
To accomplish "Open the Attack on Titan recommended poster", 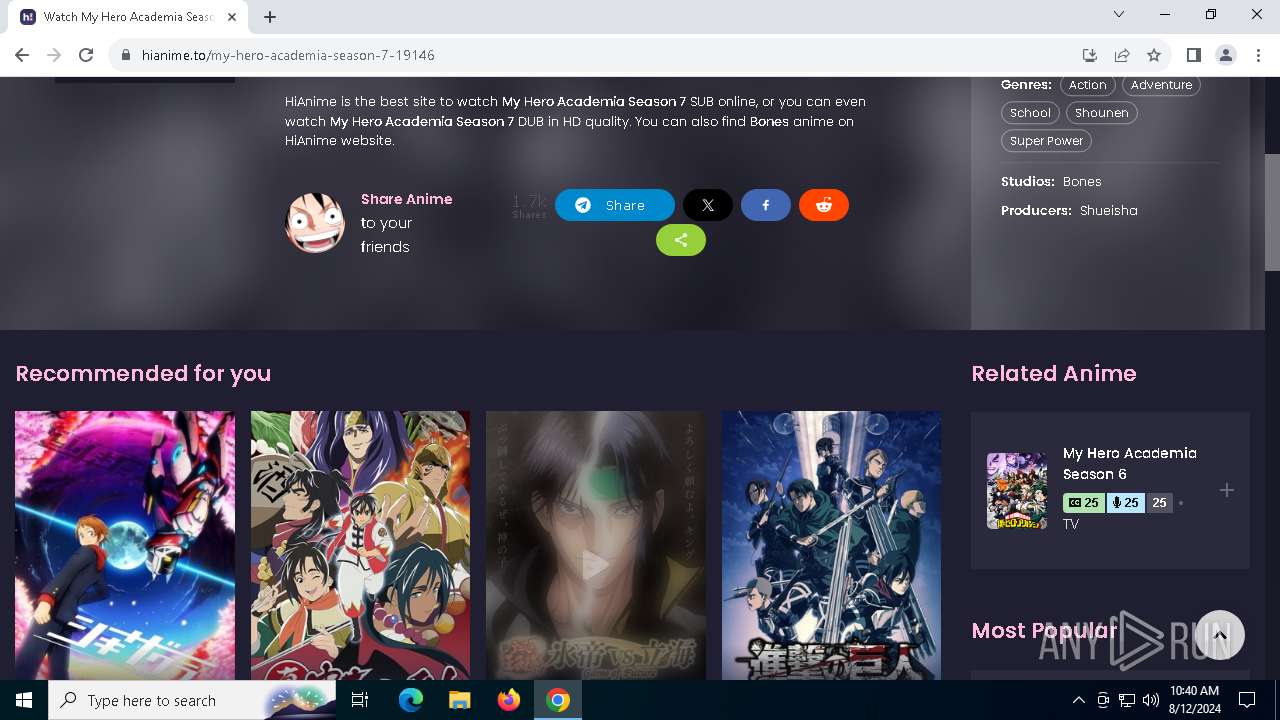I will click(x=831, y=545).
